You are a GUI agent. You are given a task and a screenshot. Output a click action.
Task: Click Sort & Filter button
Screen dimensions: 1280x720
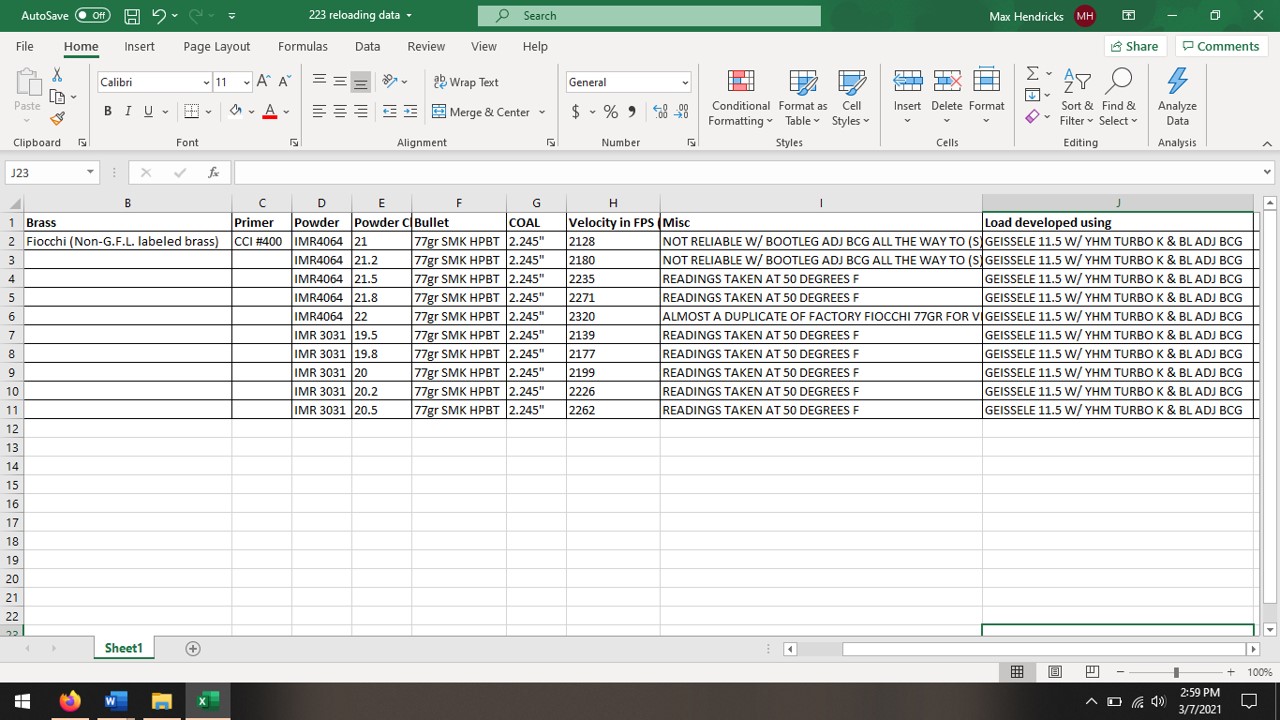click(x=1078, y=97)
